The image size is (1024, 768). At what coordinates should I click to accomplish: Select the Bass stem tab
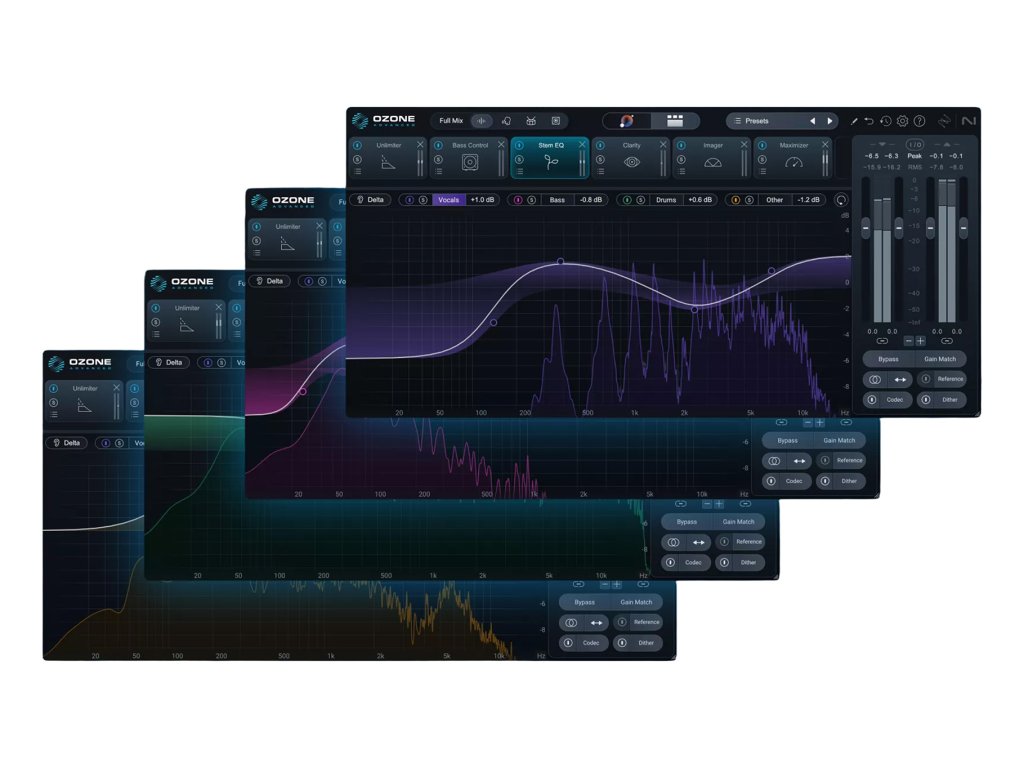557,200
